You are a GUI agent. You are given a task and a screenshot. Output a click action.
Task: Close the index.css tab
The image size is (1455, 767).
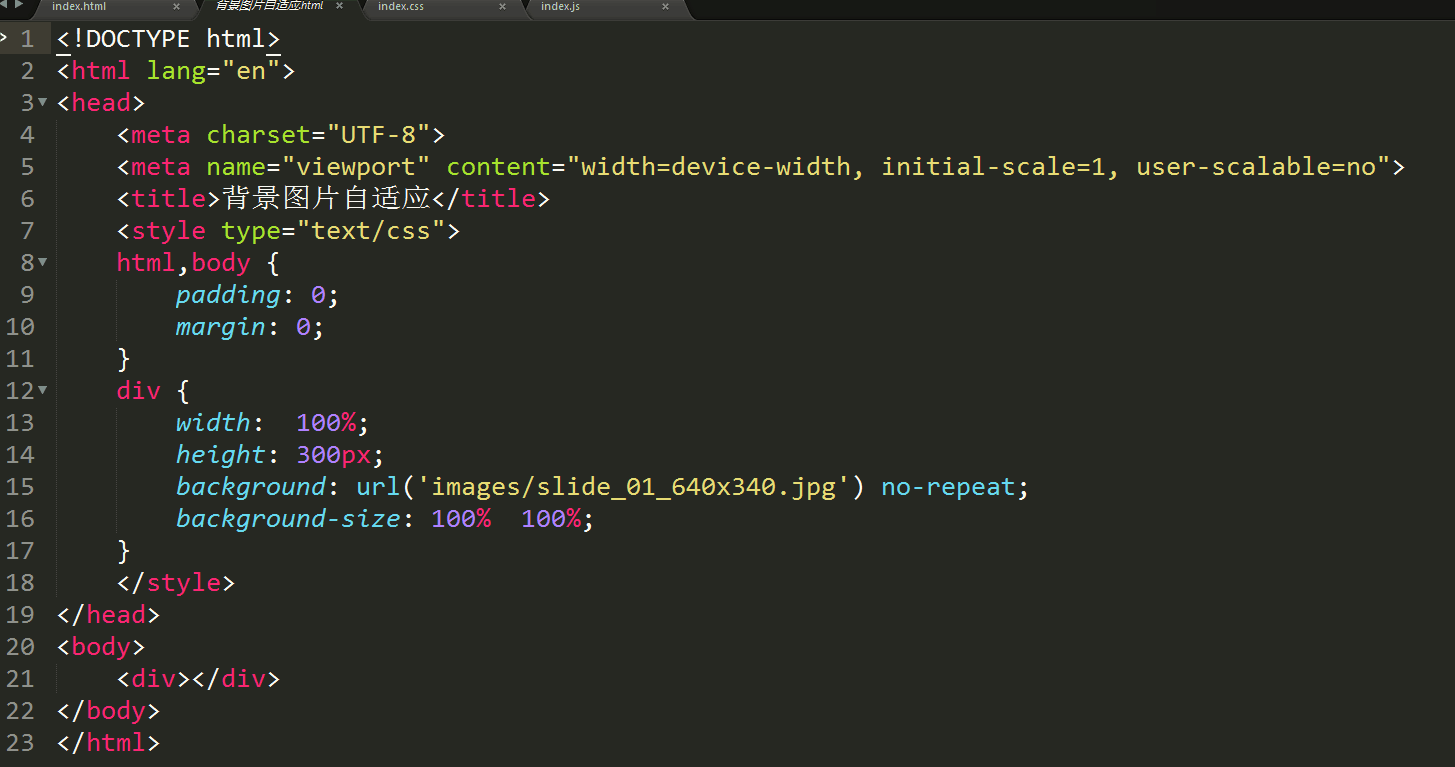pos(502,7)
